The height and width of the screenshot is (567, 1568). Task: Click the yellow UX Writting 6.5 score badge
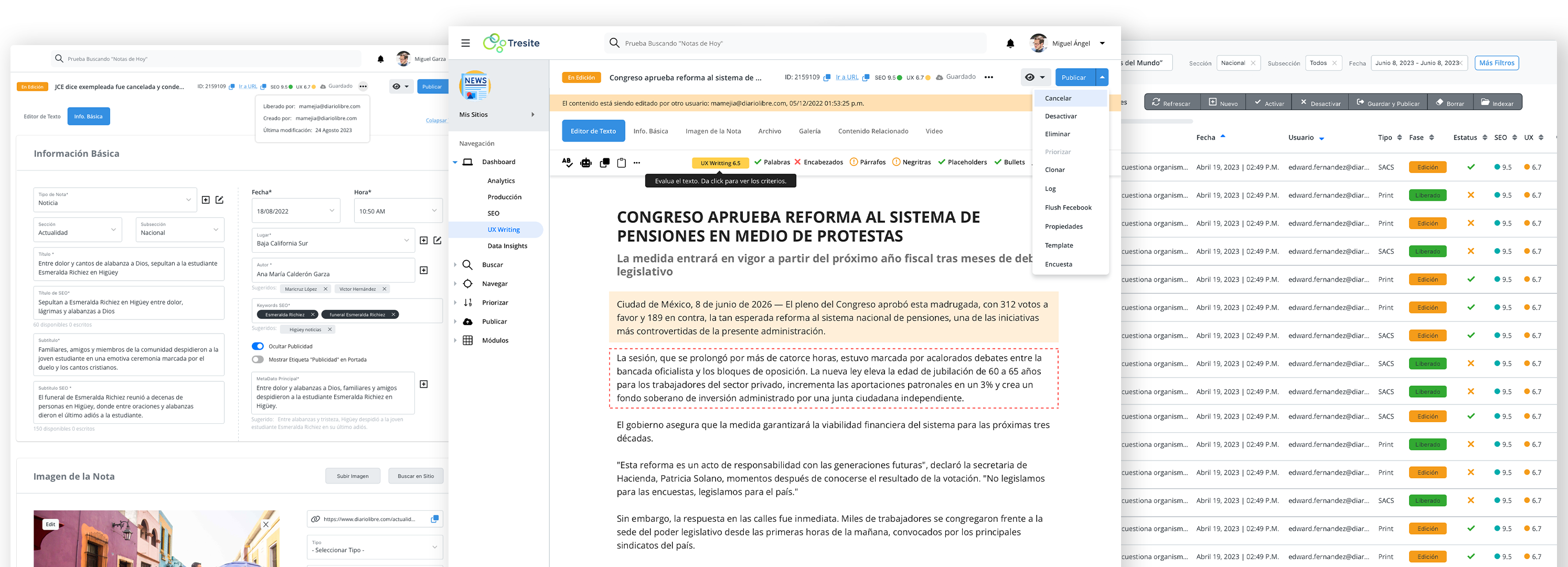pyautogui.click(x=720, y=163)
